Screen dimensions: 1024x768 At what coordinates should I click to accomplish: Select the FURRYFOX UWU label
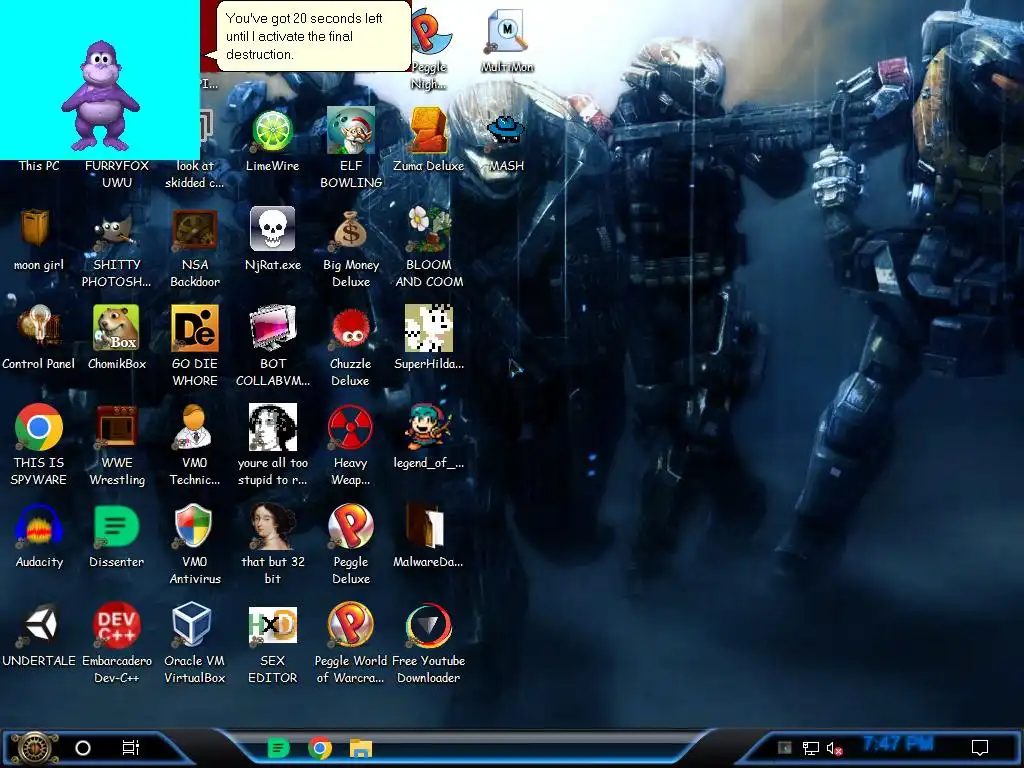tap(116, 174)
